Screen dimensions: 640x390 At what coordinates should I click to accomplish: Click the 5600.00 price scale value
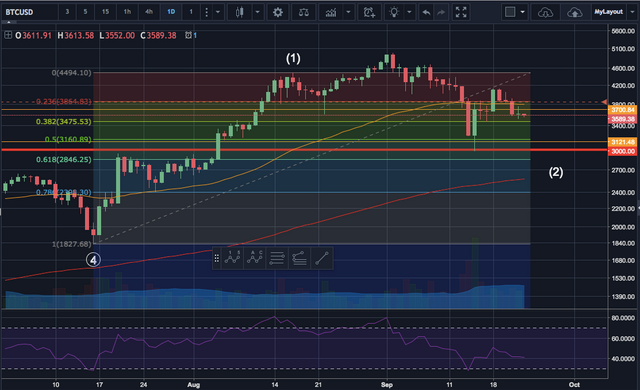623,31
